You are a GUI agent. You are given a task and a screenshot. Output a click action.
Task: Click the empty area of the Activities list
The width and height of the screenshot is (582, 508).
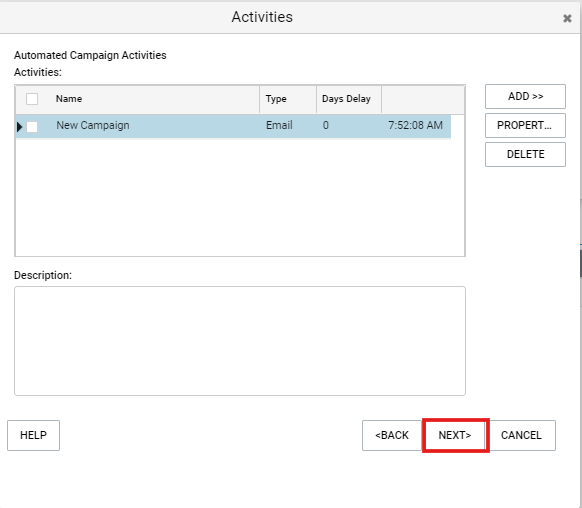pyautogui.click(x=240, y=197)
